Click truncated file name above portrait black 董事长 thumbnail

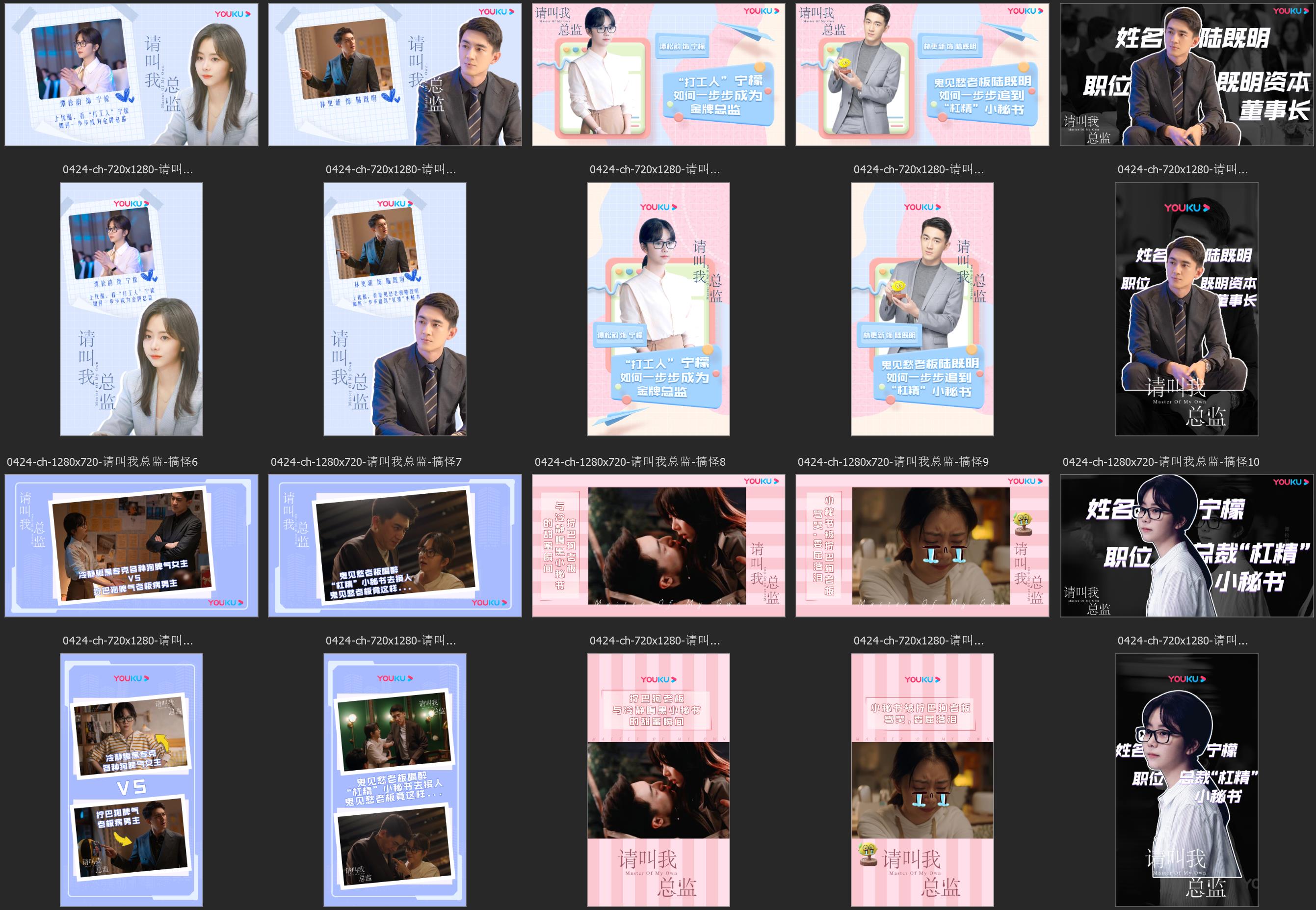click(x=1183, y=169)
